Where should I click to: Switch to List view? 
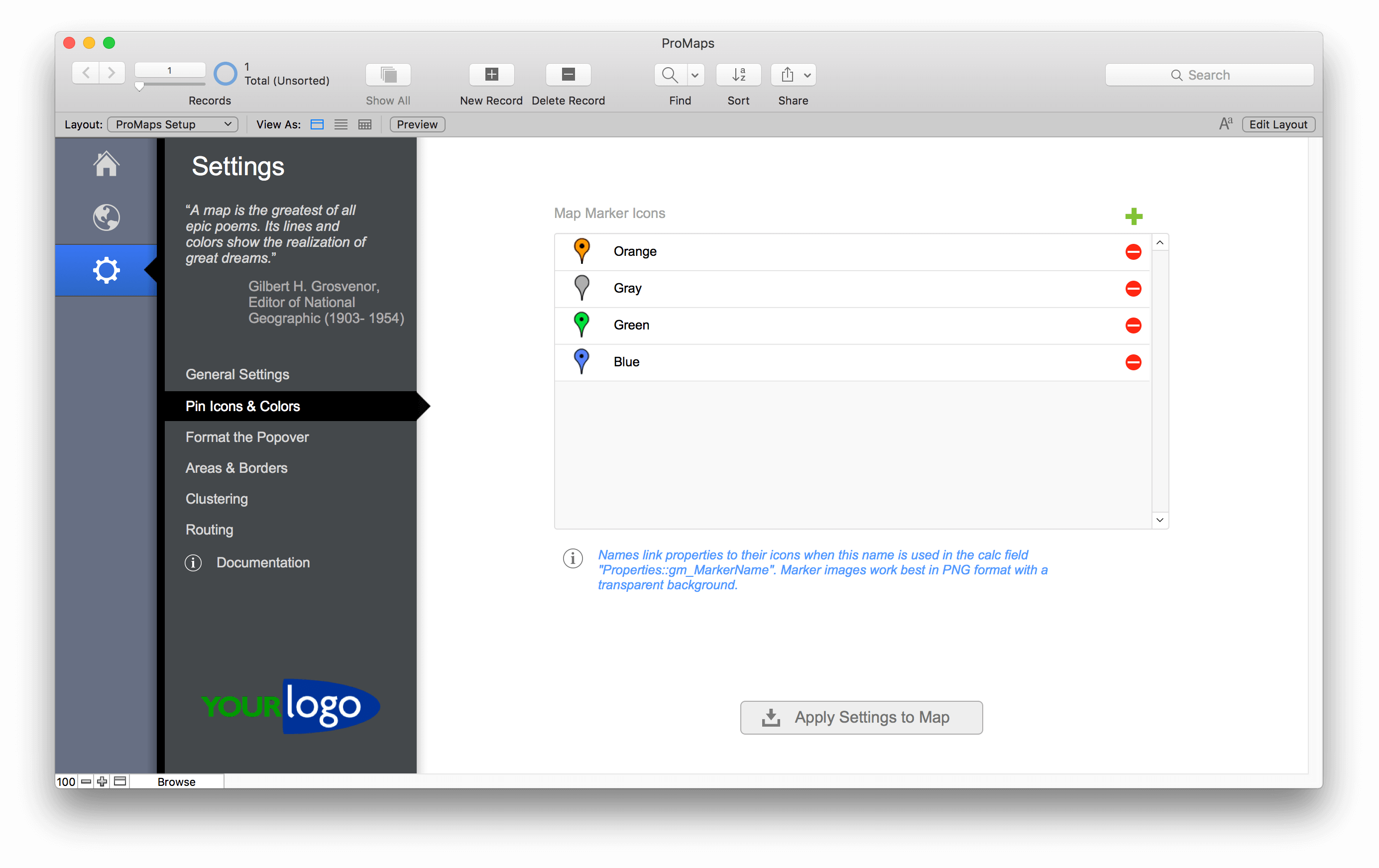341,124
